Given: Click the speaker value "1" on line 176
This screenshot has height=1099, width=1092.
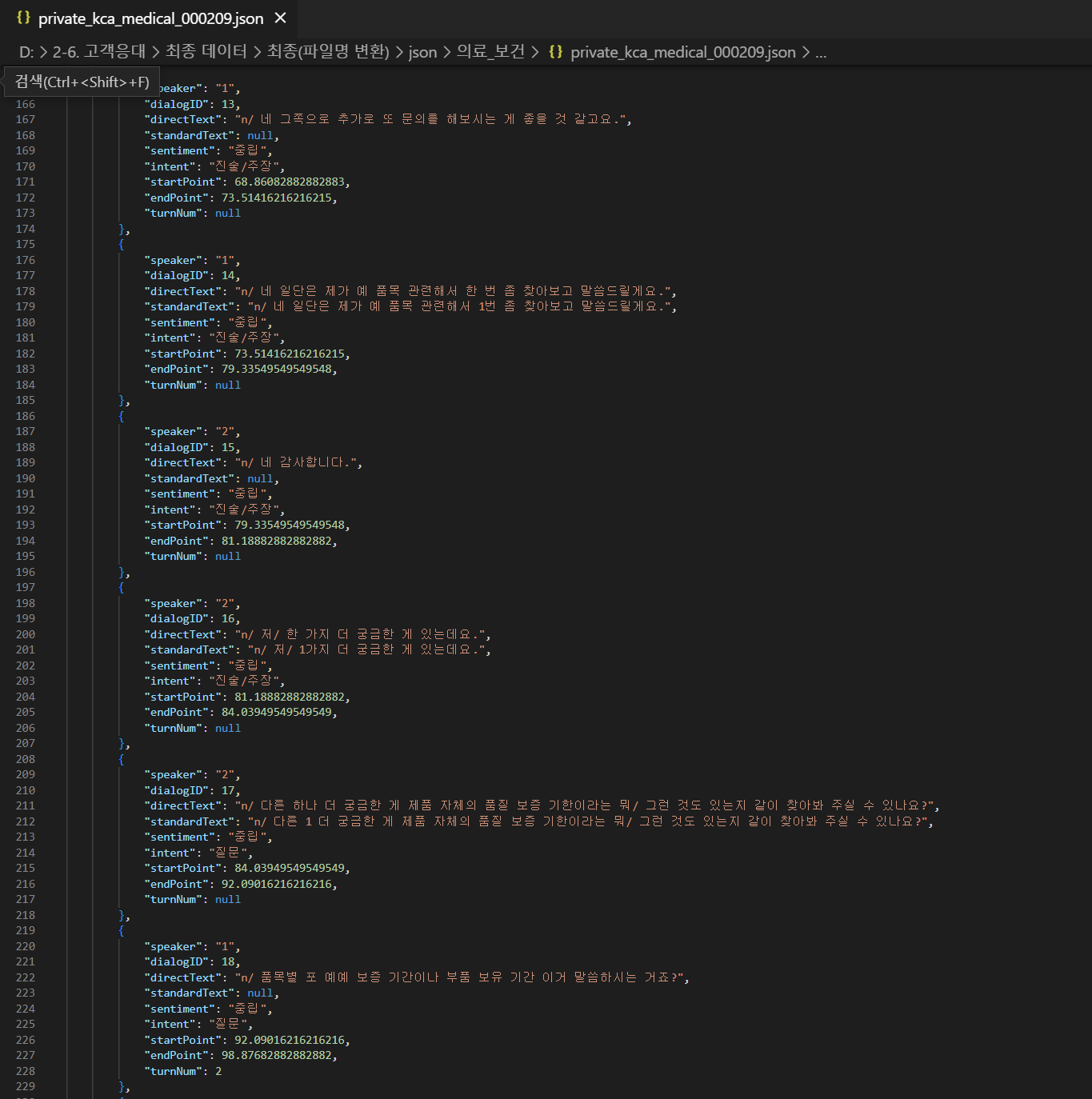Looking at the screenshot, I should tap(225, 260).
